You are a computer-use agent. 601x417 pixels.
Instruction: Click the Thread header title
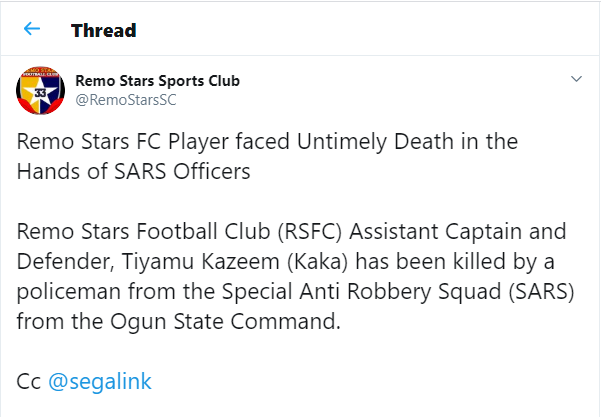103,30
